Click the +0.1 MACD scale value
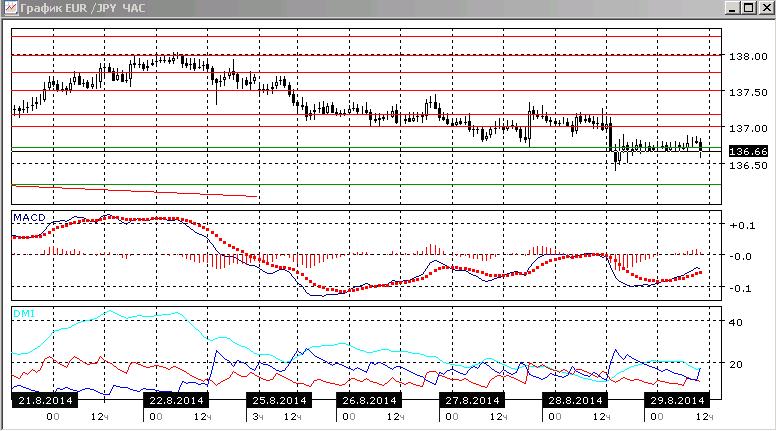Screen dimensions: 776x431 [x=742, y=226]
